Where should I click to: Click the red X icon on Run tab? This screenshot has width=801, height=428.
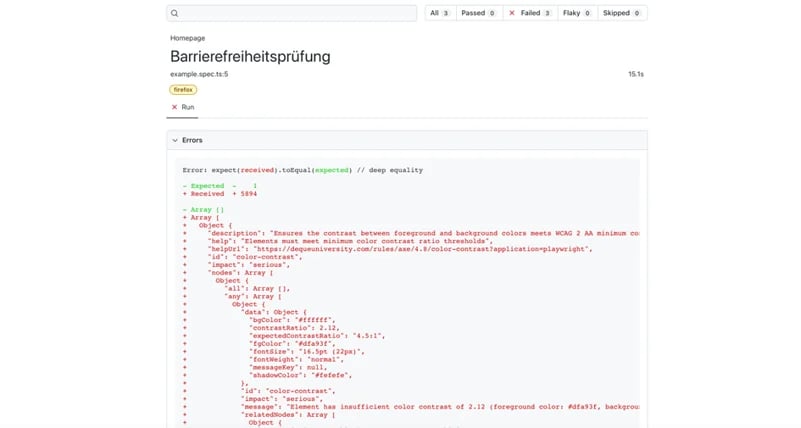[x=175, y=107]
